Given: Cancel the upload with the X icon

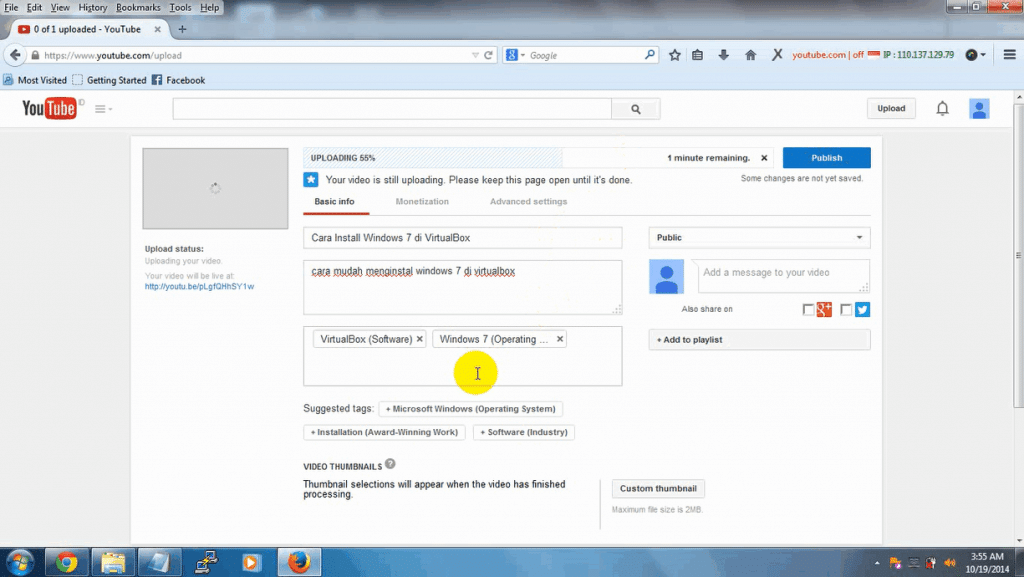Looking at the screenshot, I should (764, 158).
